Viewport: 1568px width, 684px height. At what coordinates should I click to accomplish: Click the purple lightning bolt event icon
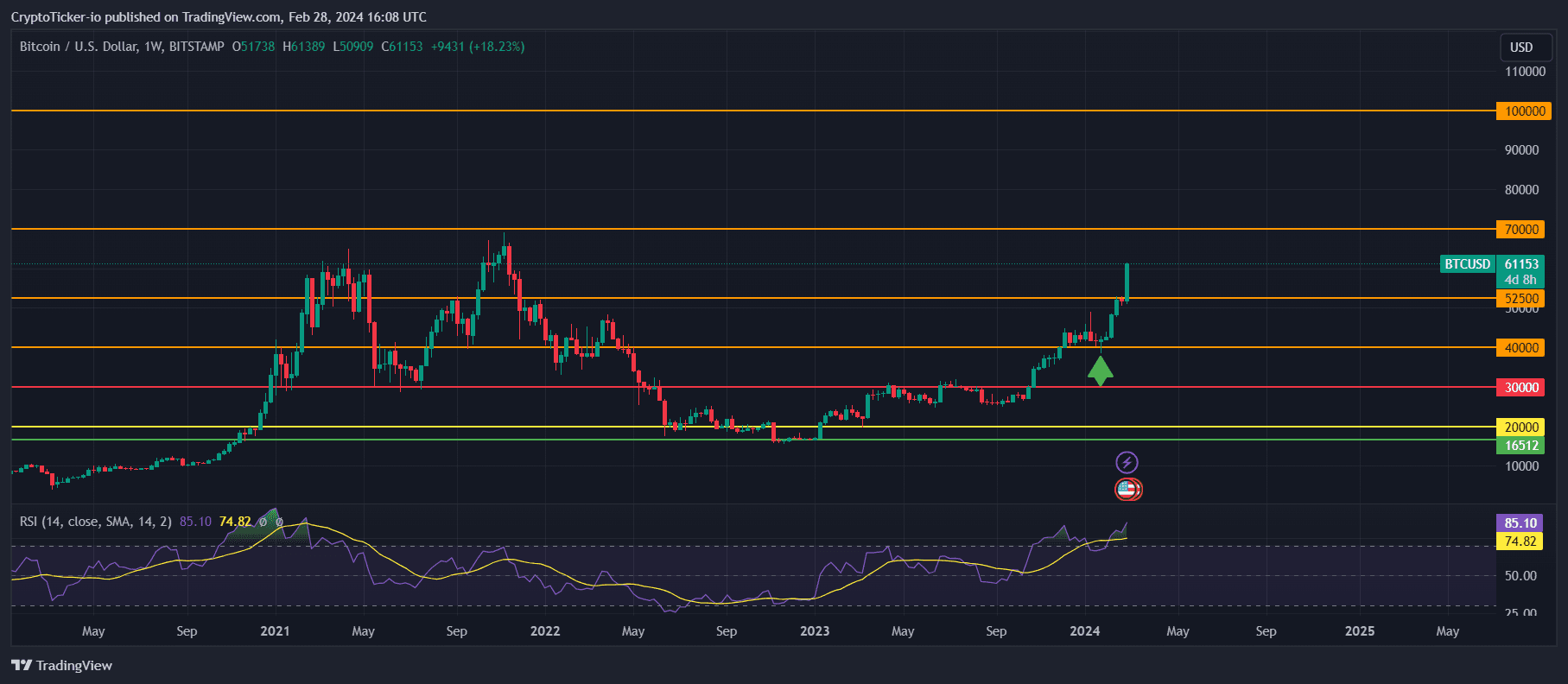pos(1127,462)
